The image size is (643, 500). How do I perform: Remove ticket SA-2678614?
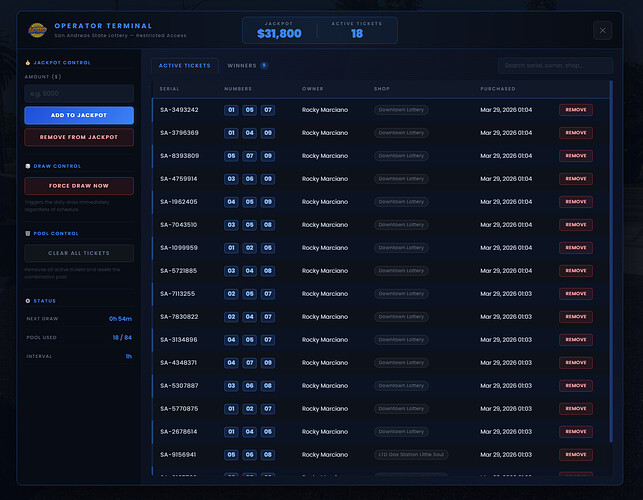576,432
